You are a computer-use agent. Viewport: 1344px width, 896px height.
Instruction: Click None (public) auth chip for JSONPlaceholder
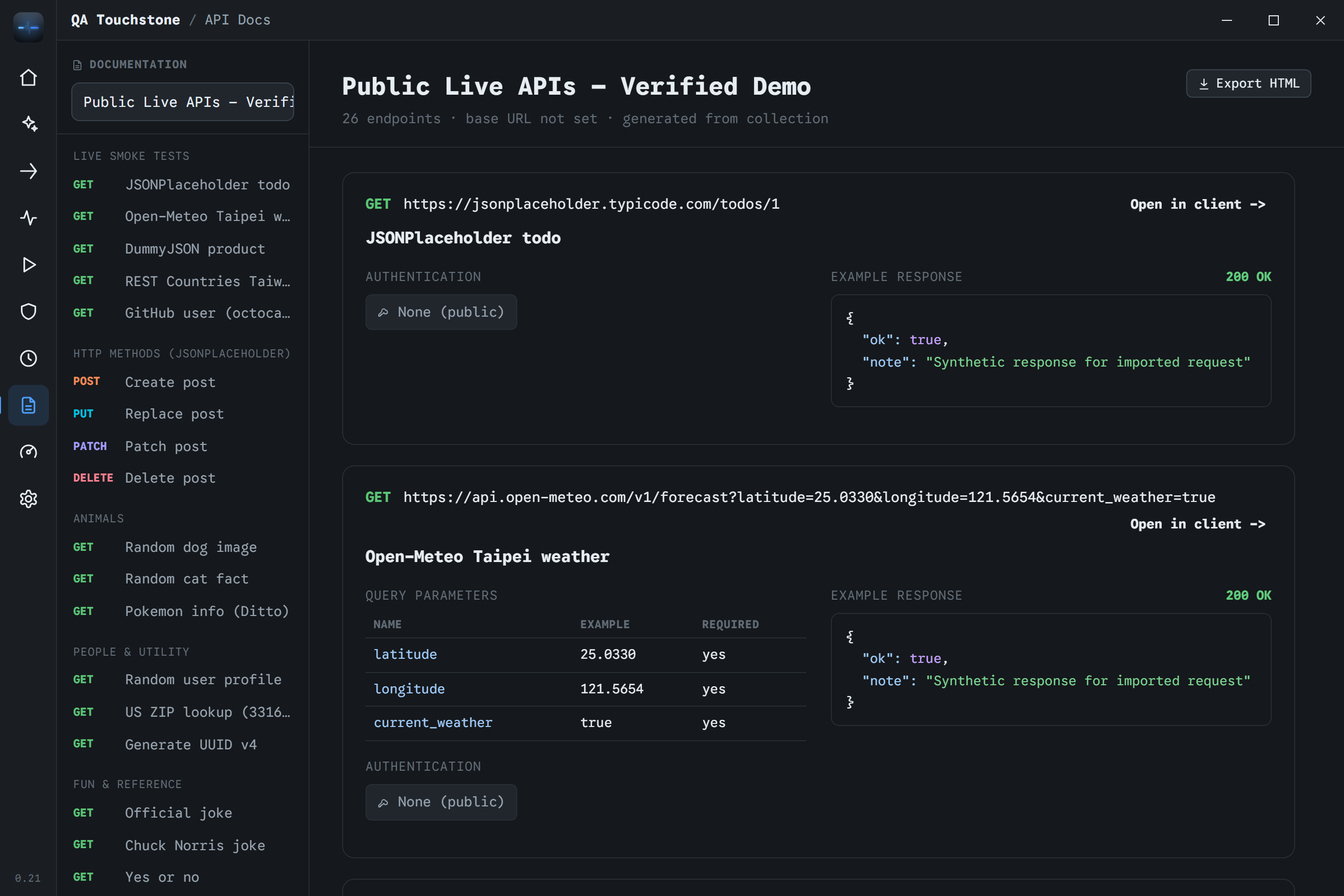[441, 312]
